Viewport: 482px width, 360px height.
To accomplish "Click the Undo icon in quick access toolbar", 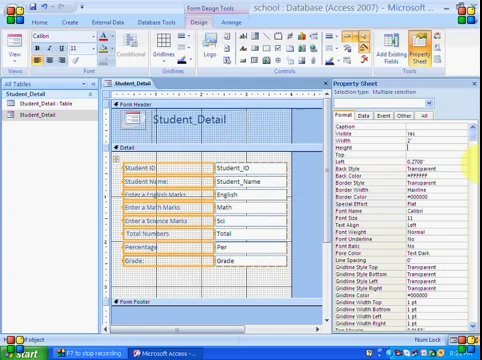I will tap(44, 6).
